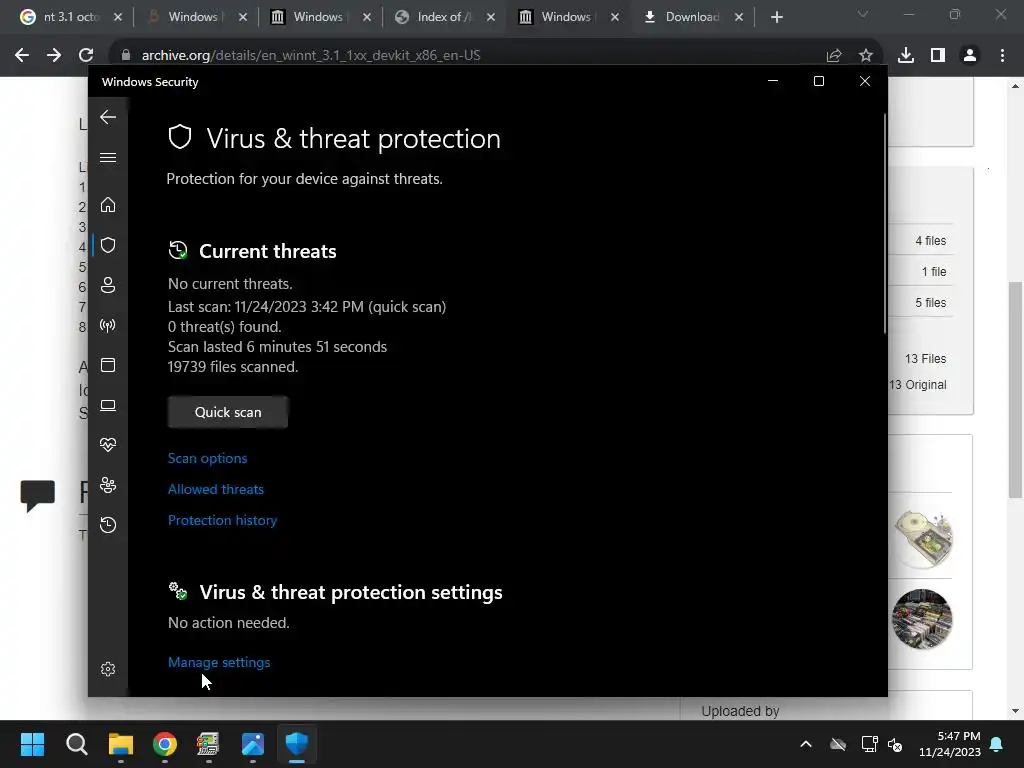Open Manage settings link
1024x768 pixels.
[x=219, y=662]
